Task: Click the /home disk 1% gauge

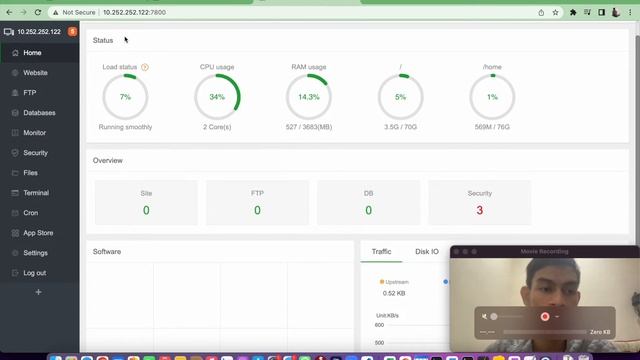Action: 492,97
